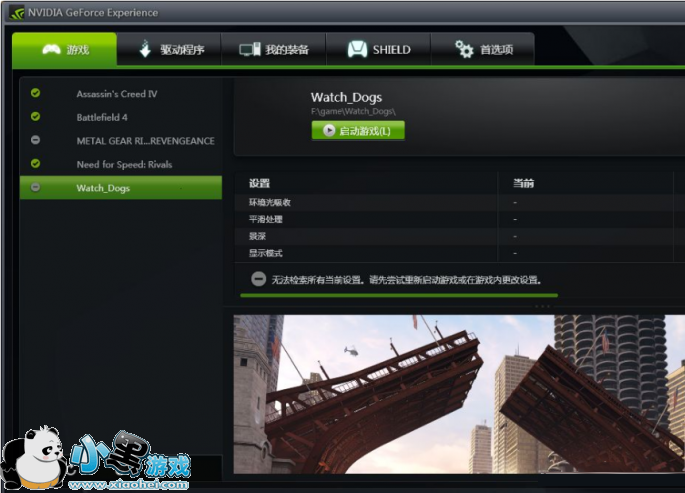
Task: Click the green check icon beside Battlefield 4
Action: click(35, 117)
